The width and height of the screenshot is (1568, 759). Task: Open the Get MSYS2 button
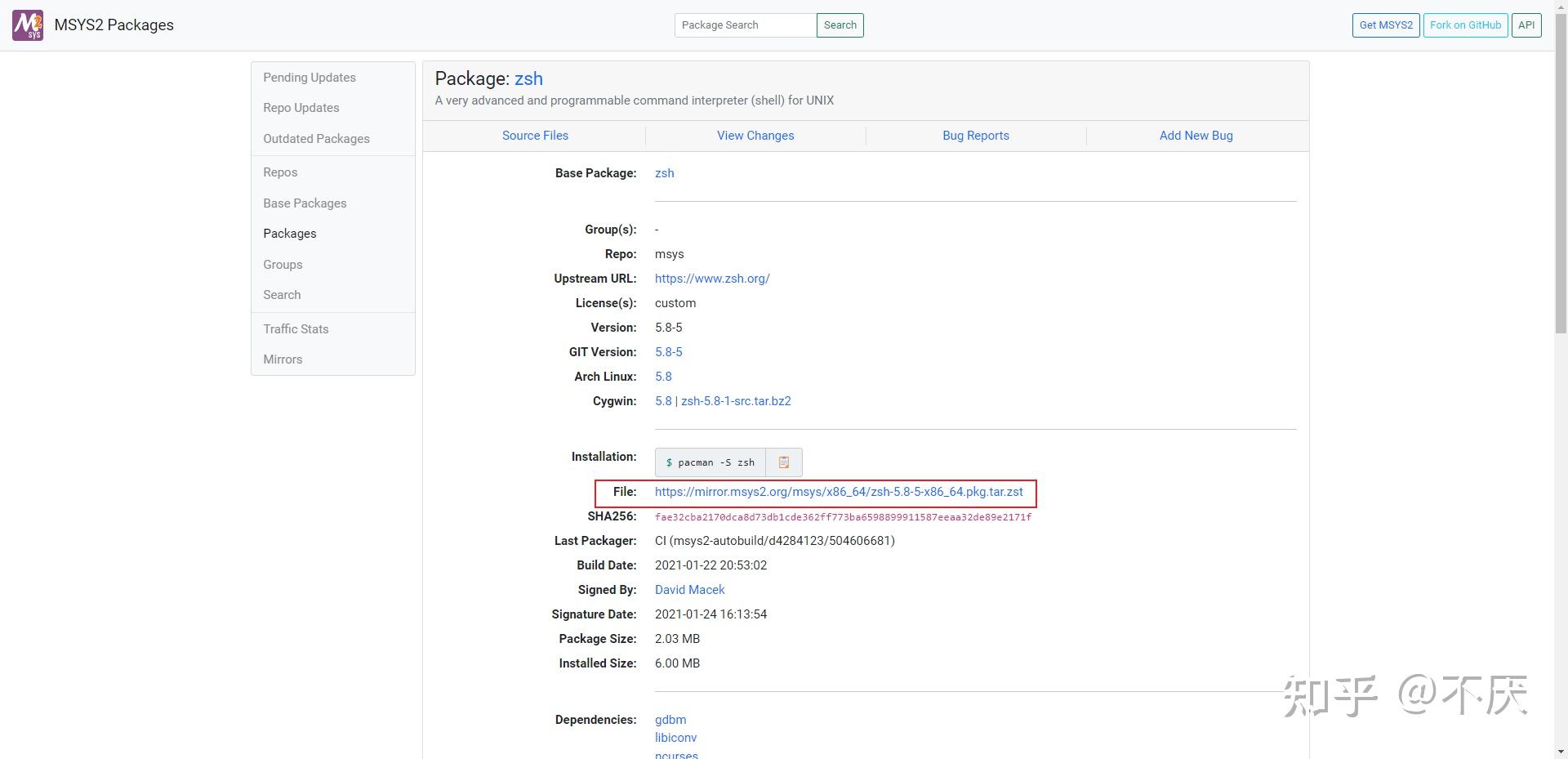tap(1386, 25)
